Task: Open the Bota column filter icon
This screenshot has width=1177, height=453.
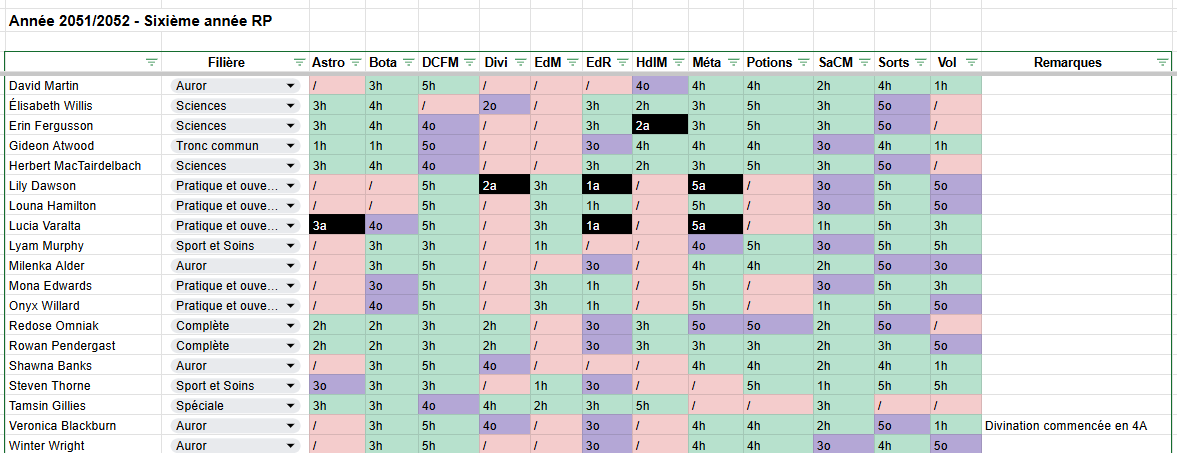Action: point(409,62)
